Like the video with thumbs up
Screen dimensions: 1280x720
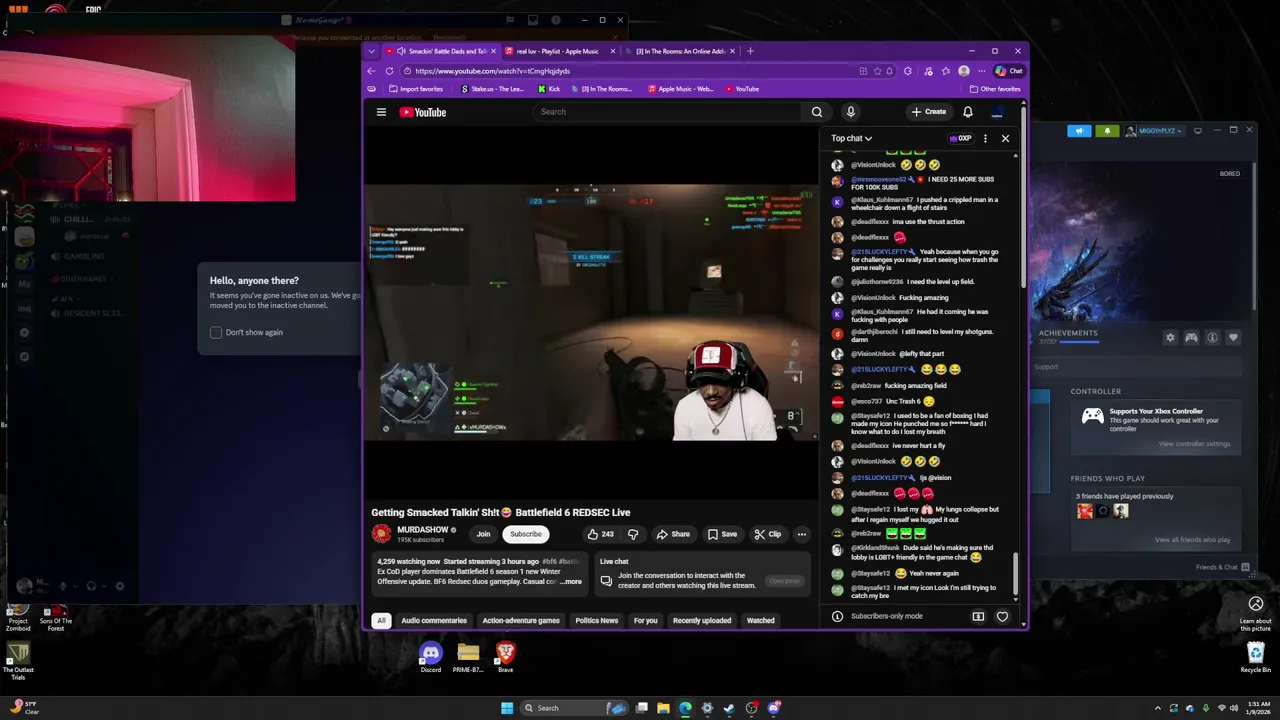click(x=600, y=534)
